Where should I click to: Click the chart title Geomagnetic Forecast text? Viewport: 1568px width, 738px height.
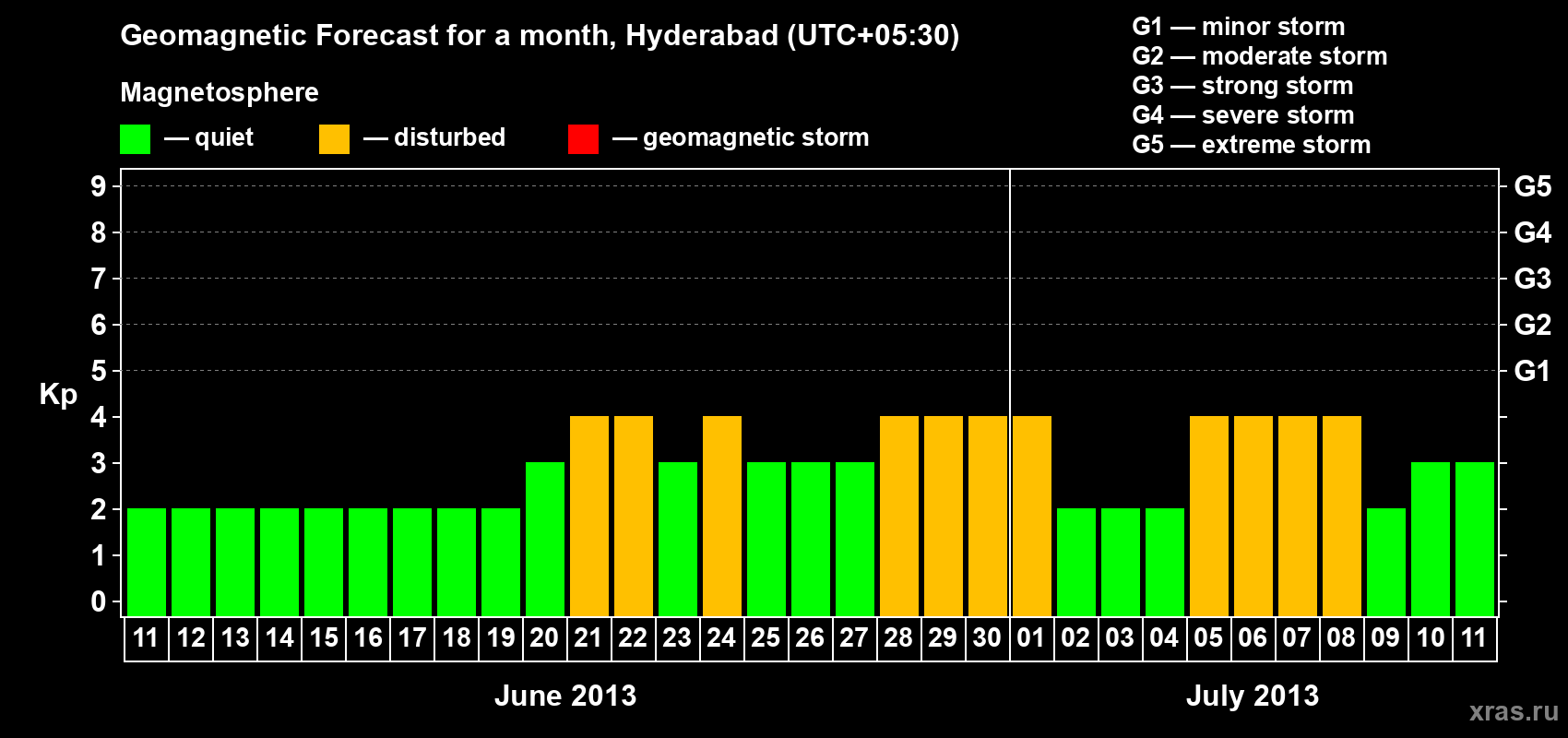coord(540,36)
